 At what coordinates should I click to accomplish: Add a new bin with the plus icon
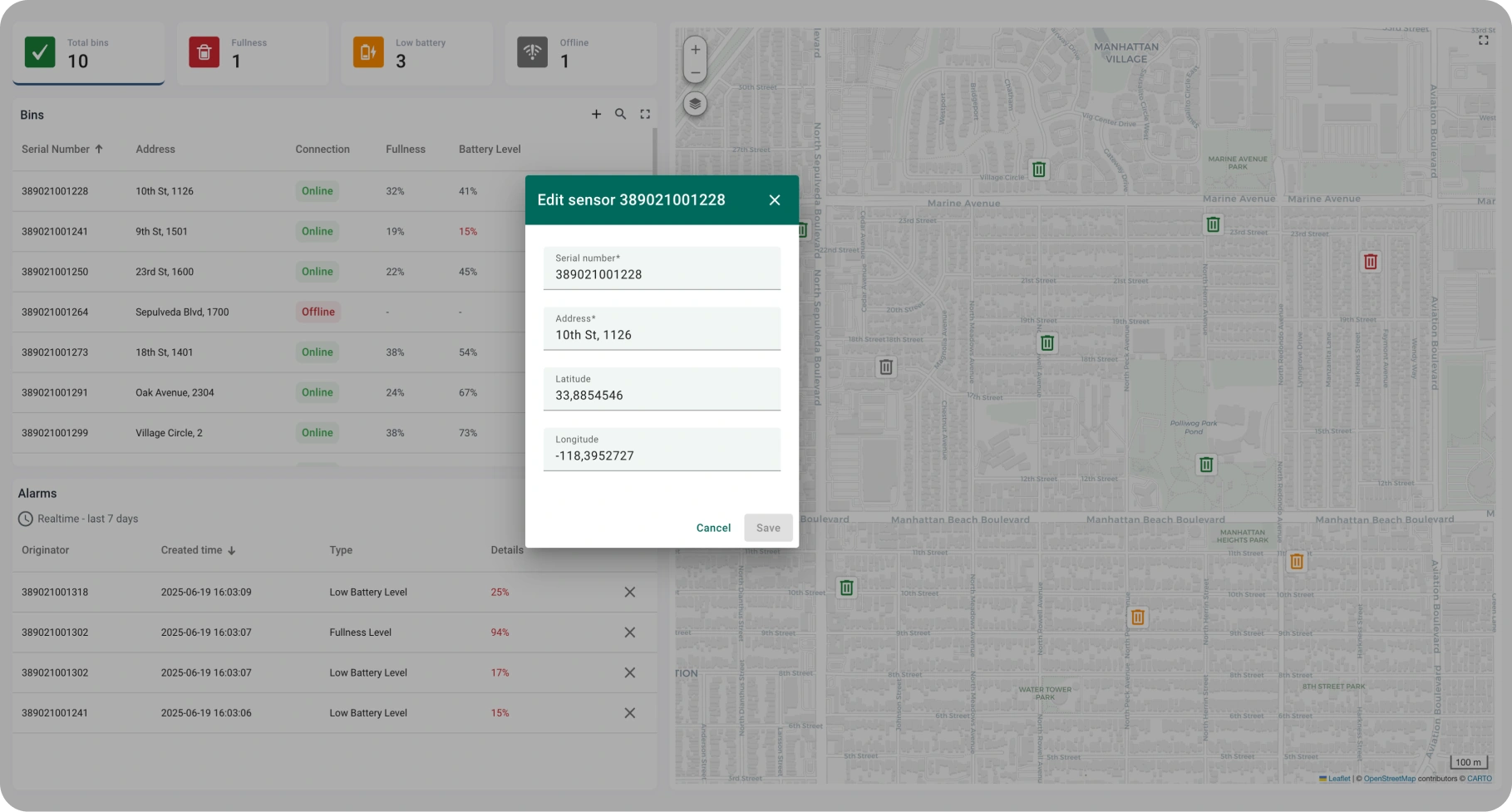[x=596, y=114]
